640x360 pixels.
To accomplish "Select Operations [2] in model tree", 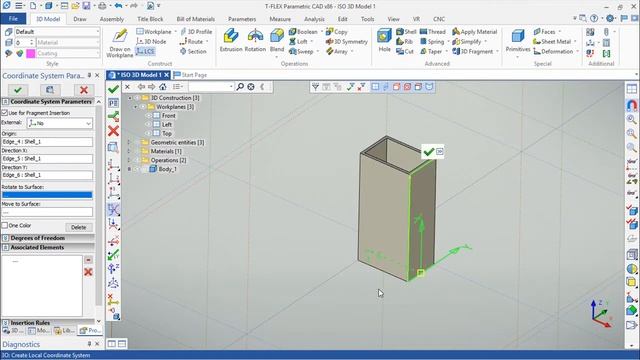I will pos(168,160).
